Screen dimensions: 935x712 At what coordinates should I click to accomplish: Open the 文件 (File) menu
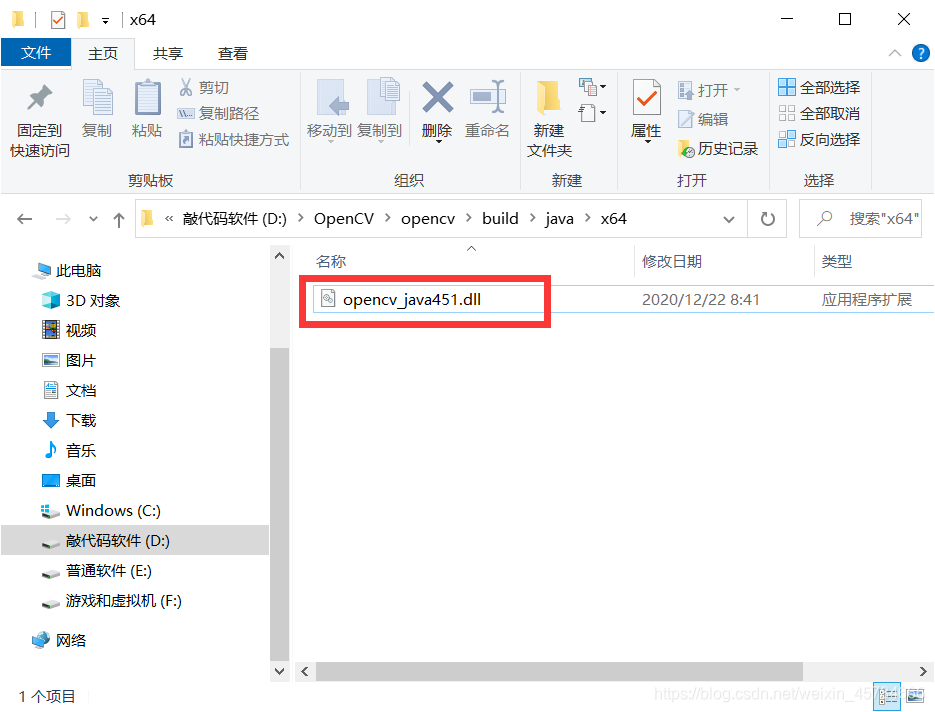pos(36,53)
